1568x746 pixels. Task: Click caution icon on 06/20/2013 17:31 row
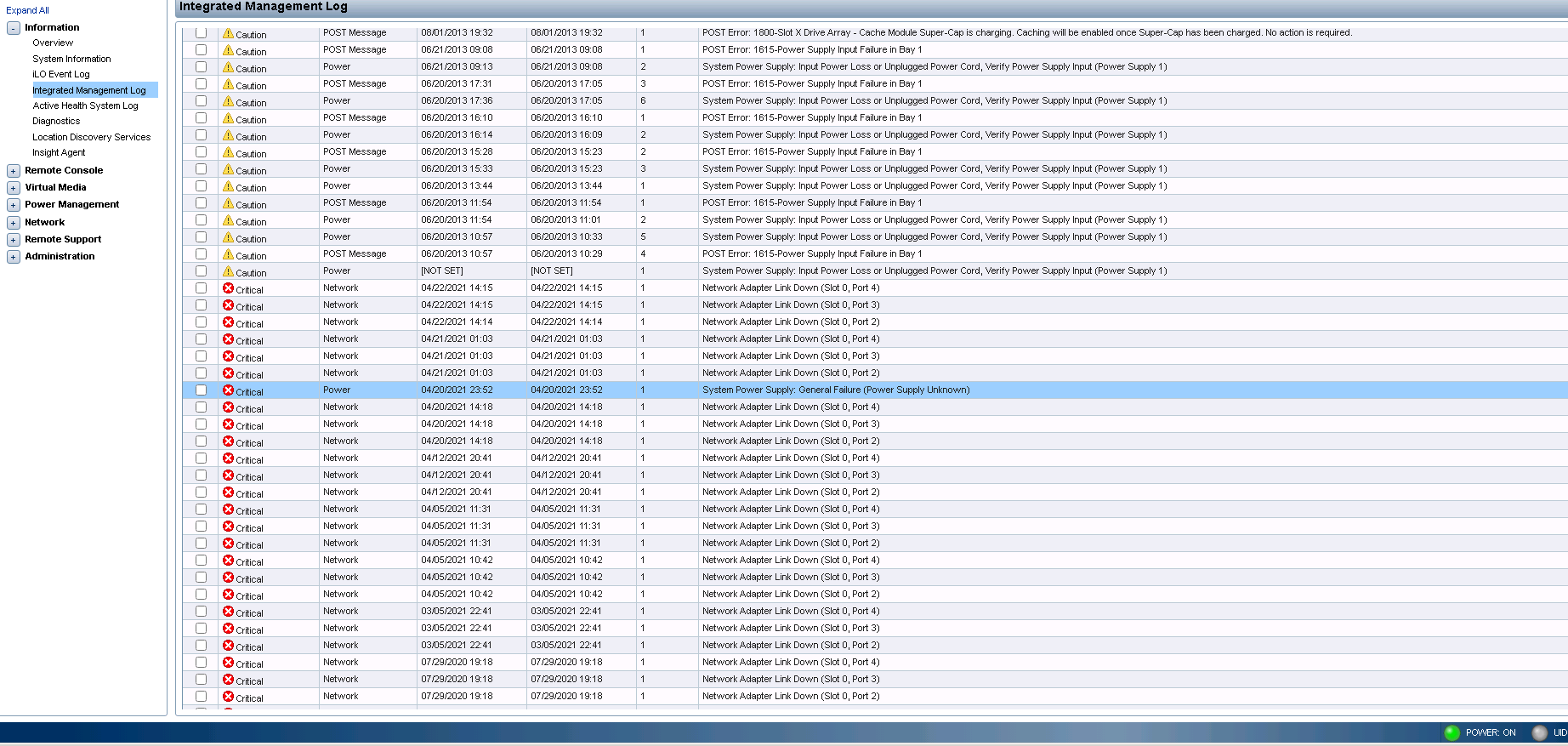coord(228,84)
